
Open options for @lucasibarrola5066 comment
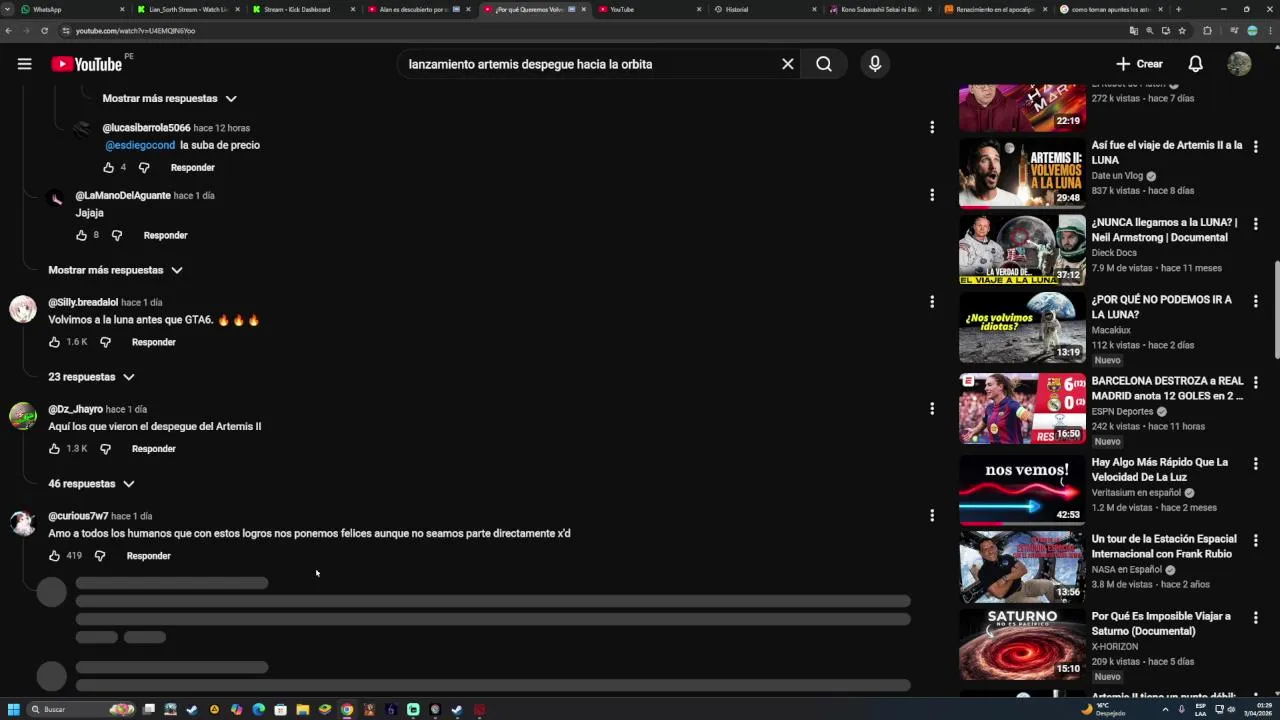[x=932, y=127]
